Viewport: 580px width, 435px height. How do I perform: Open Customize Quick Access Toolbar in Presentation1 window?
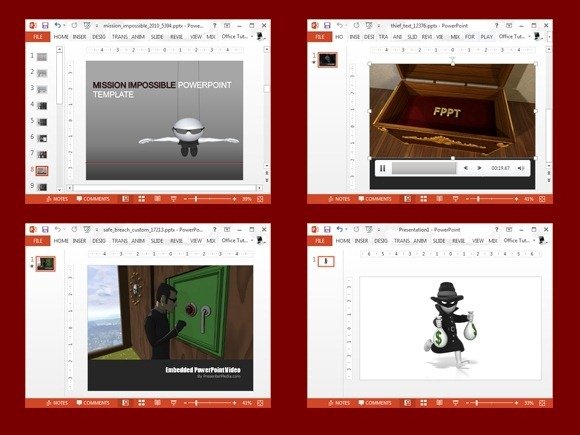(378, 230)
